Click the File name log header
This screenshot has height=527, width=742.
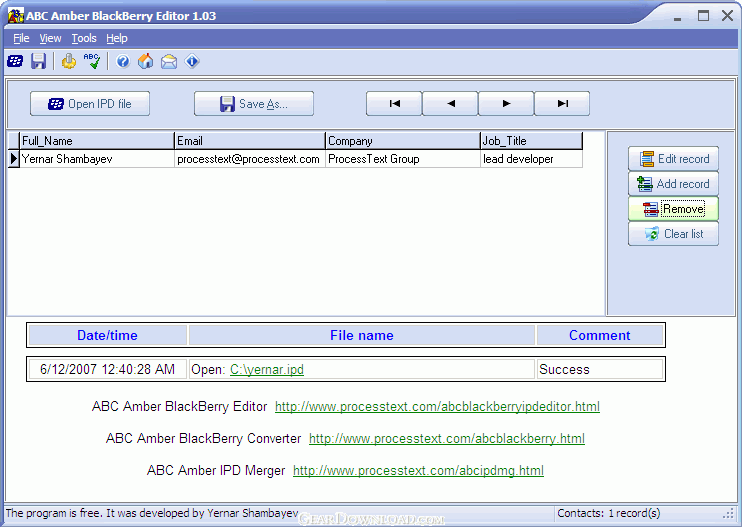(x=362, y=335)
